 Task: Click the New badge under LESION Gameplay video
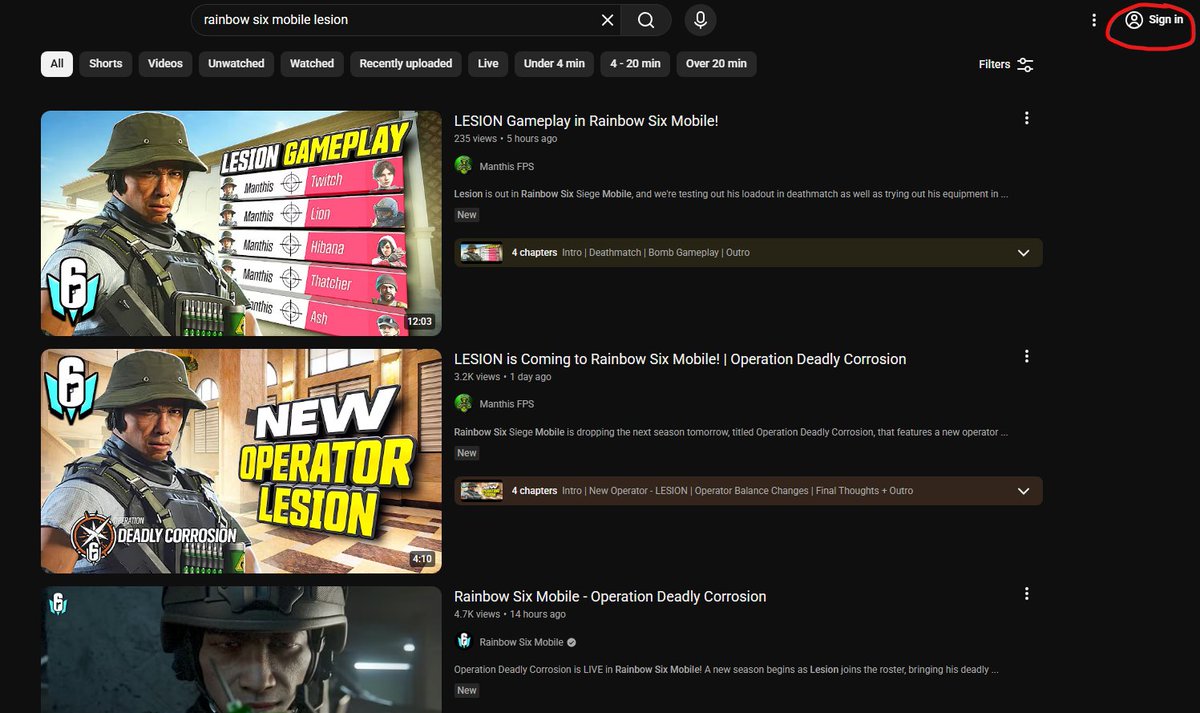pos(467,215)
